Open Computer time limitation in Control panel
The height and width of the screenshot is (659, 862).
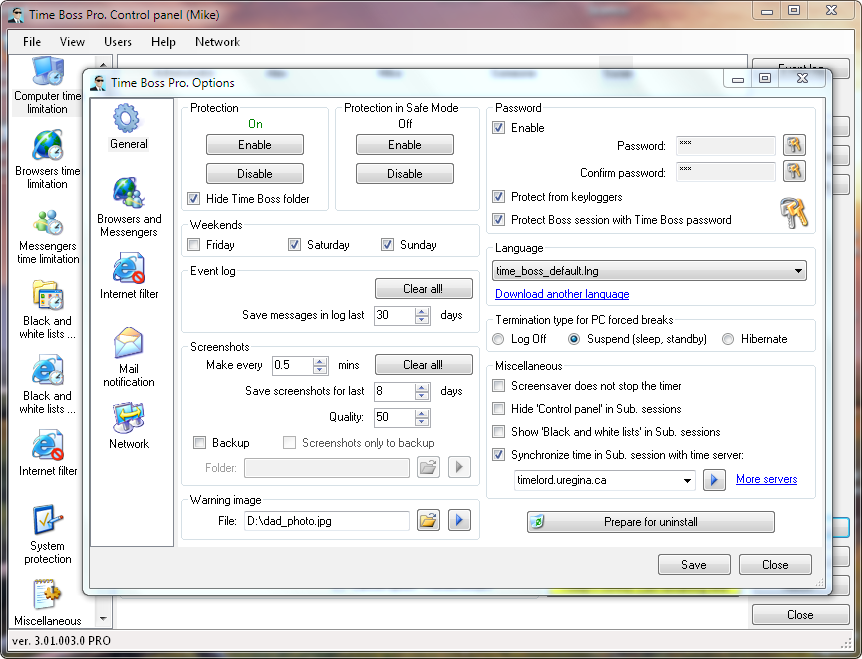(x=47, y=85)
